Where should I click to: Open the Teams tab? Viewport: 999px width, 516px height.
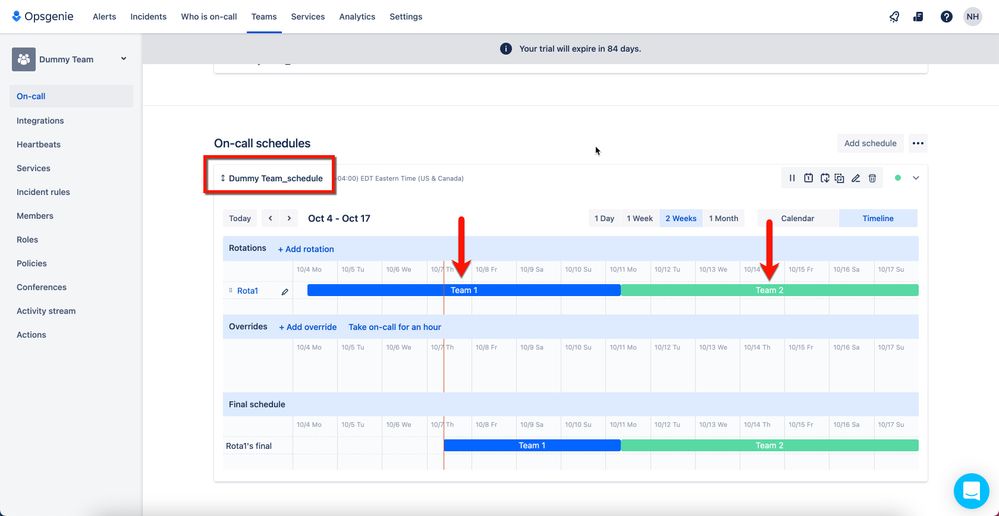(x=264, y=17)
